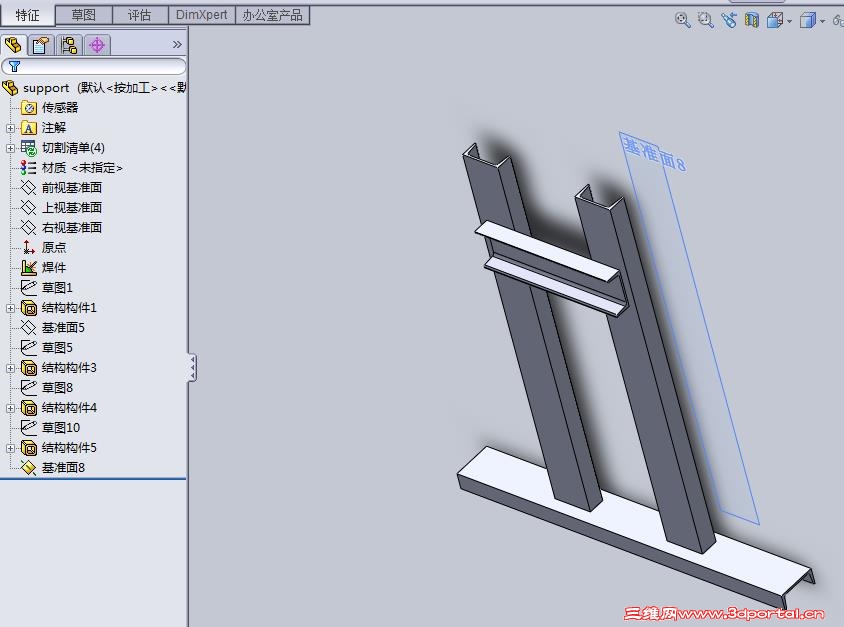Viewport: 844px width, 627px height.
Task: Open the PropertyManager tab icon
Action: point(41,45)
